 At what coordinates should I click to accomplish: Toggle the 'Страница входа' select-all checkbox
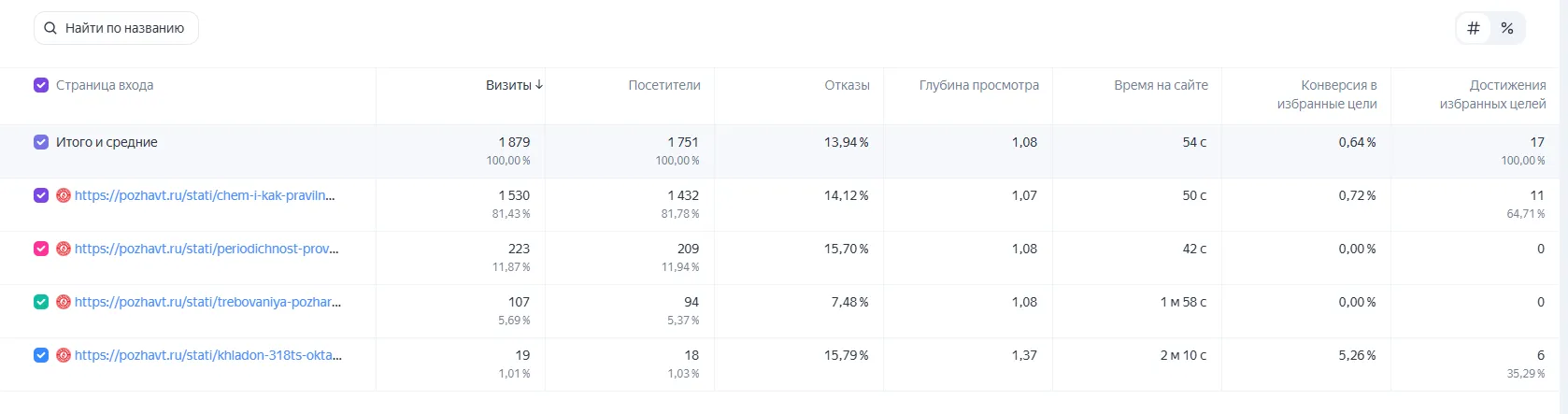pos(41,85)
